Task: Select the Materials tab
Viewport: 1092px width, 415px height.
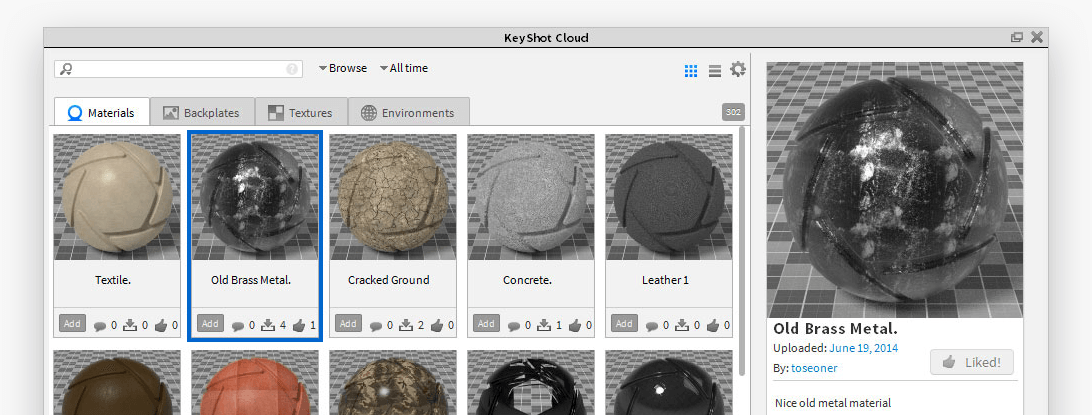Action: coord(102,112)
